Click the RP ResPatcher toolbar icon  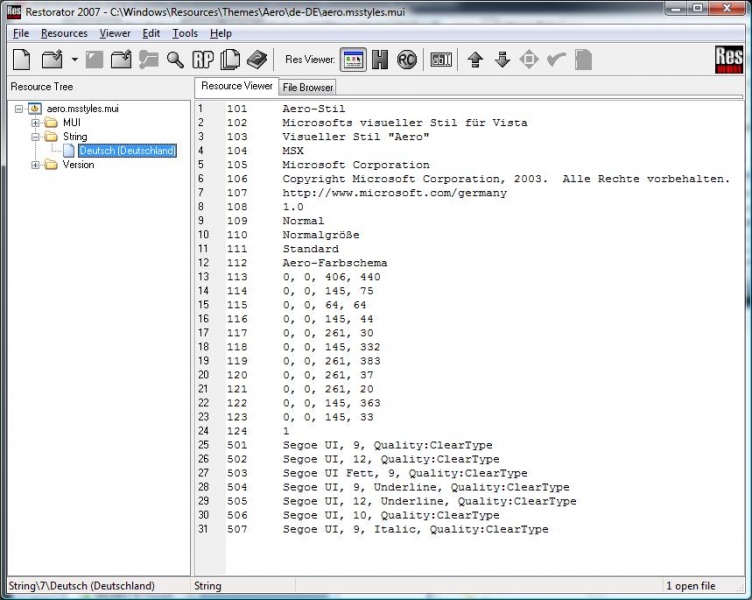[x=203, y=60]
